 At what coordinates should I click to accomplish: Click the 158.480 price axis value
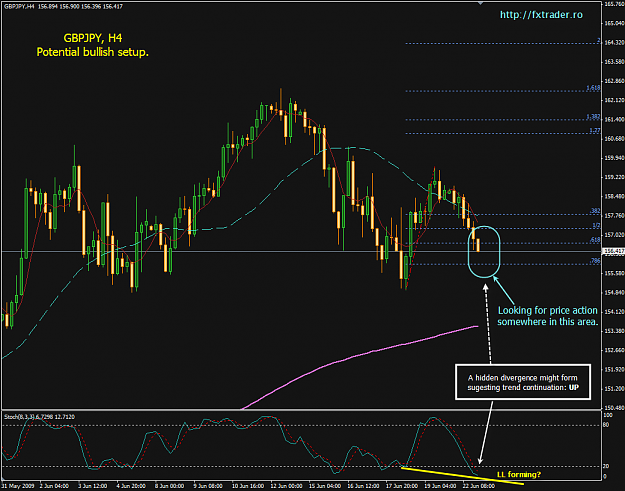(614, 196)
